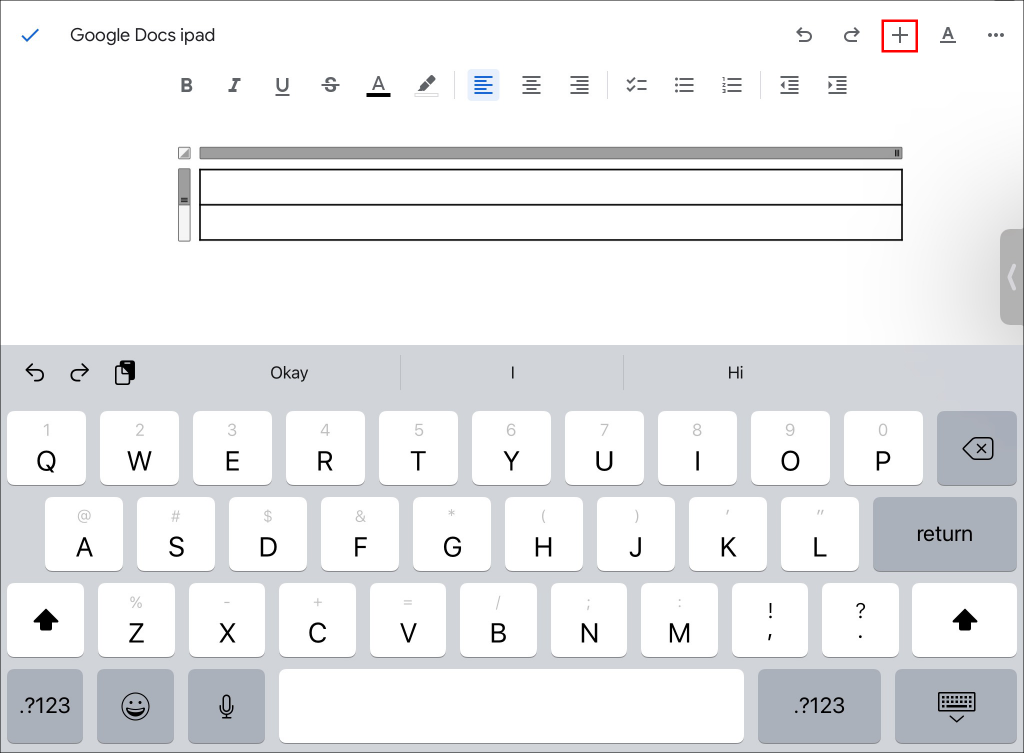1024x753 pixels.
Task: Toggle the checklist formatting
Action: 637,85
